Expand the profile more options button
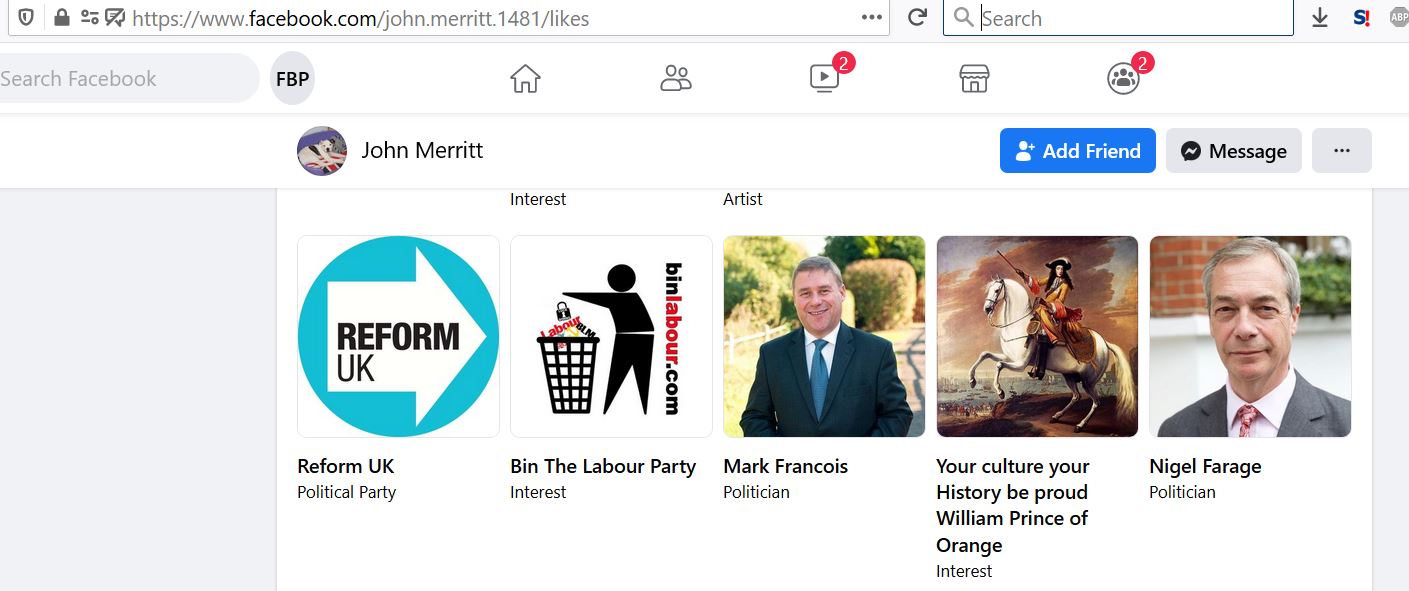1409x591 pixels. [1341, 151]
